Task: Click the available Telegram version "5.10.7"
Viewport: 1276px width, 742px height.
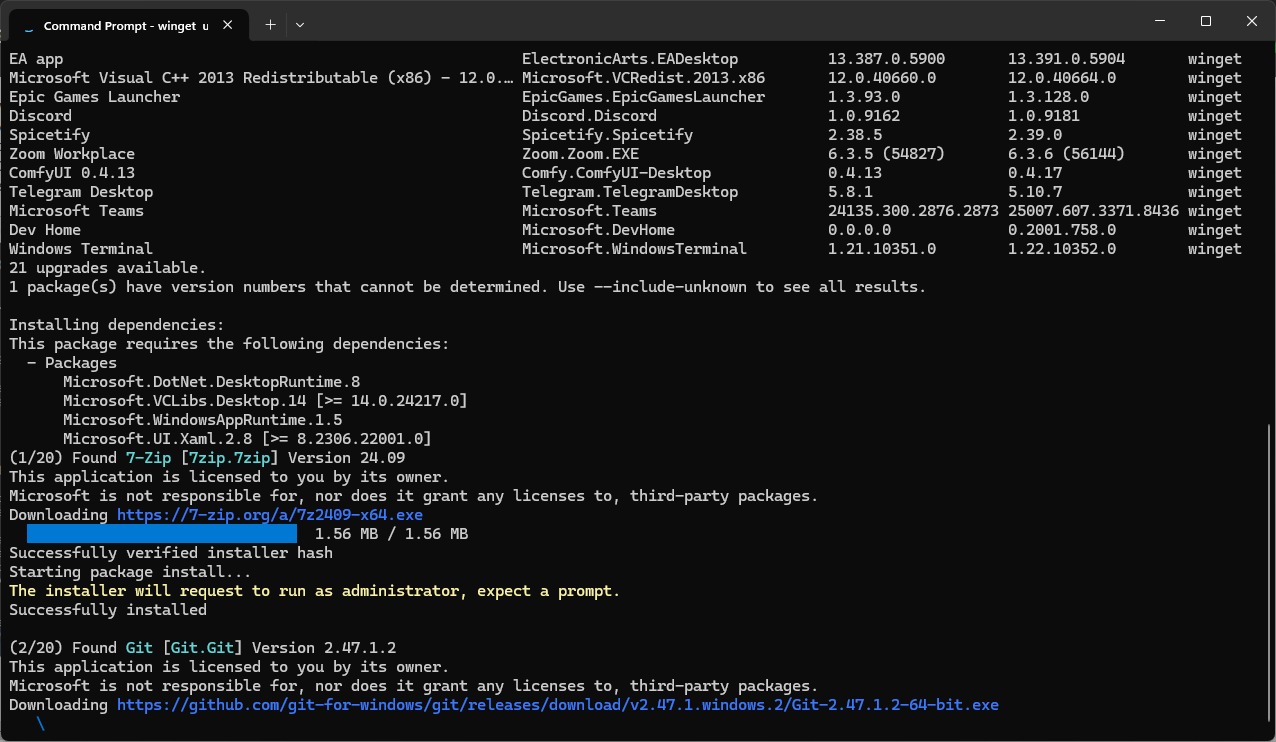Action: [x=1035, y=192]
